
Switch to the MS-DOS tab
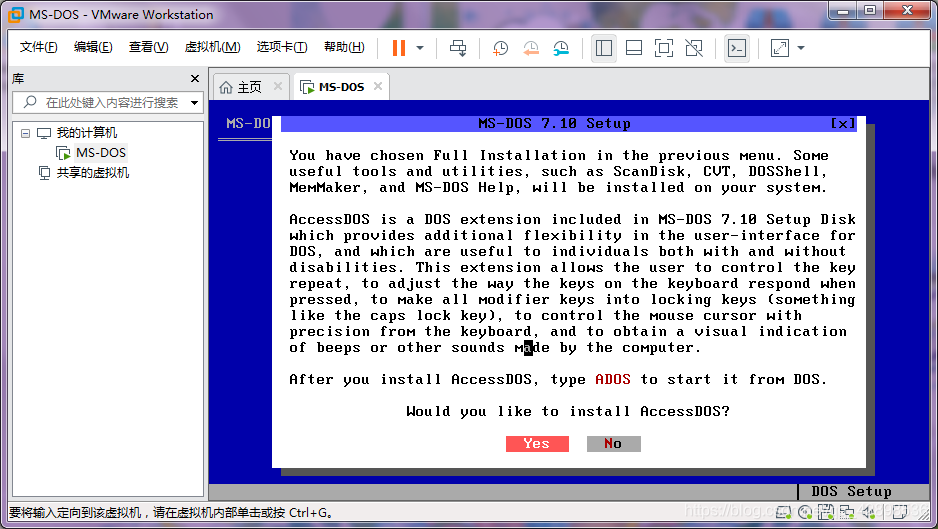(x=341, y=87)
